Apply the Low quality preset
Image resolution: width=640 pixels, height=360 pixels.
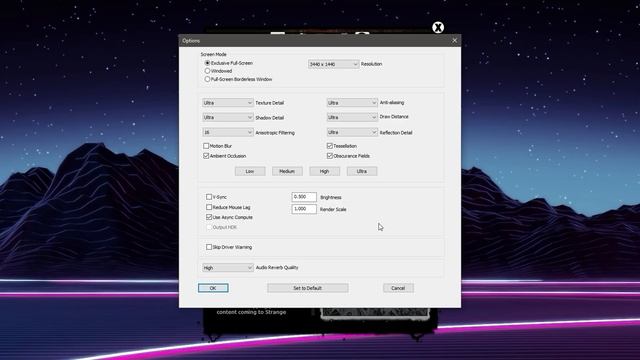[x=250, y=171]
